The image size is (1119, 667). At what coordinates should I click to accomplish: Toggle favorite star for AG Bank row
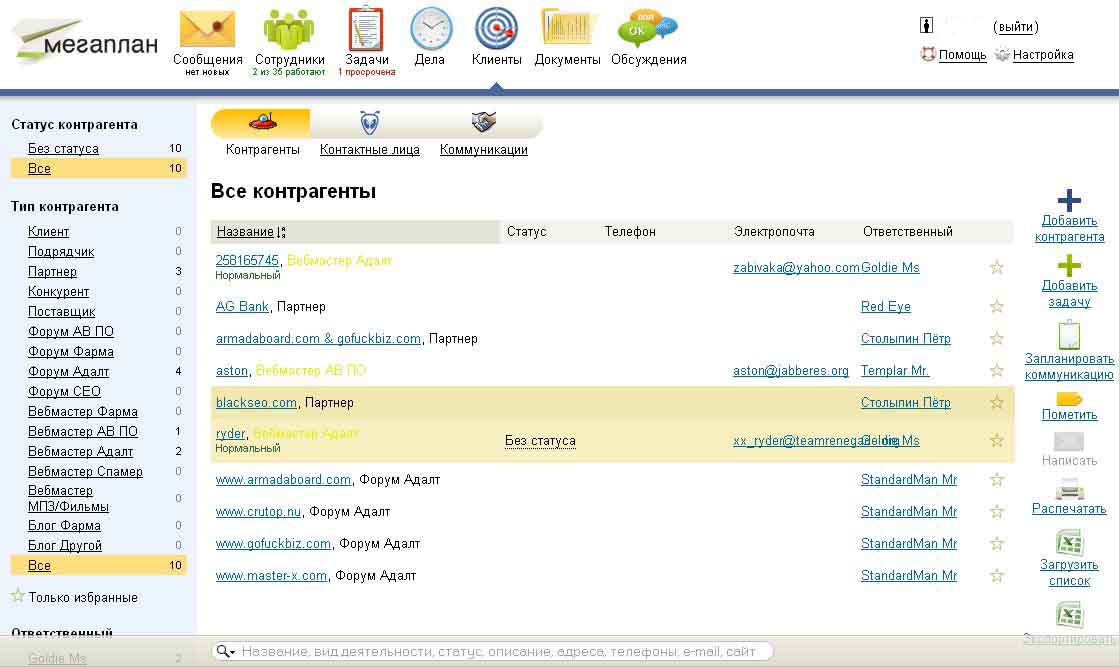(997, 307)
